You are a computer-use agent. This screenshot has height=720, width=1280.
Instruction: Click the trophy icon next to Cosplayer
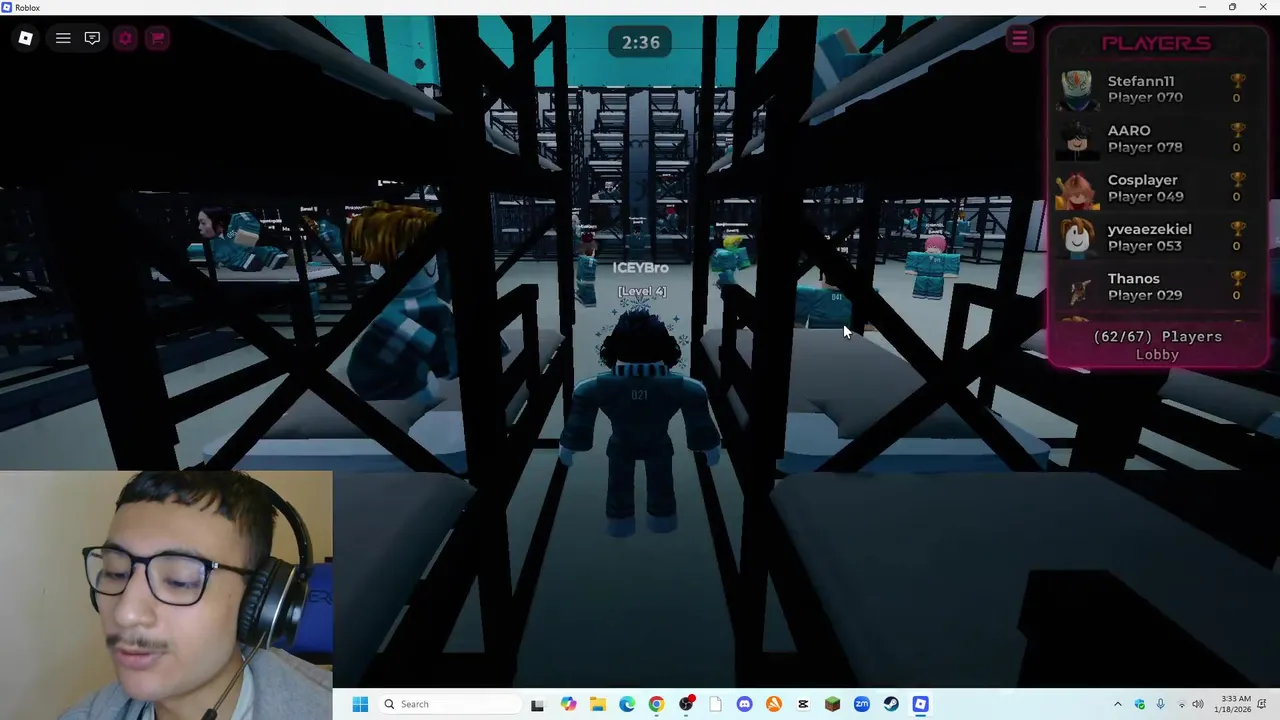(1237, 180)
